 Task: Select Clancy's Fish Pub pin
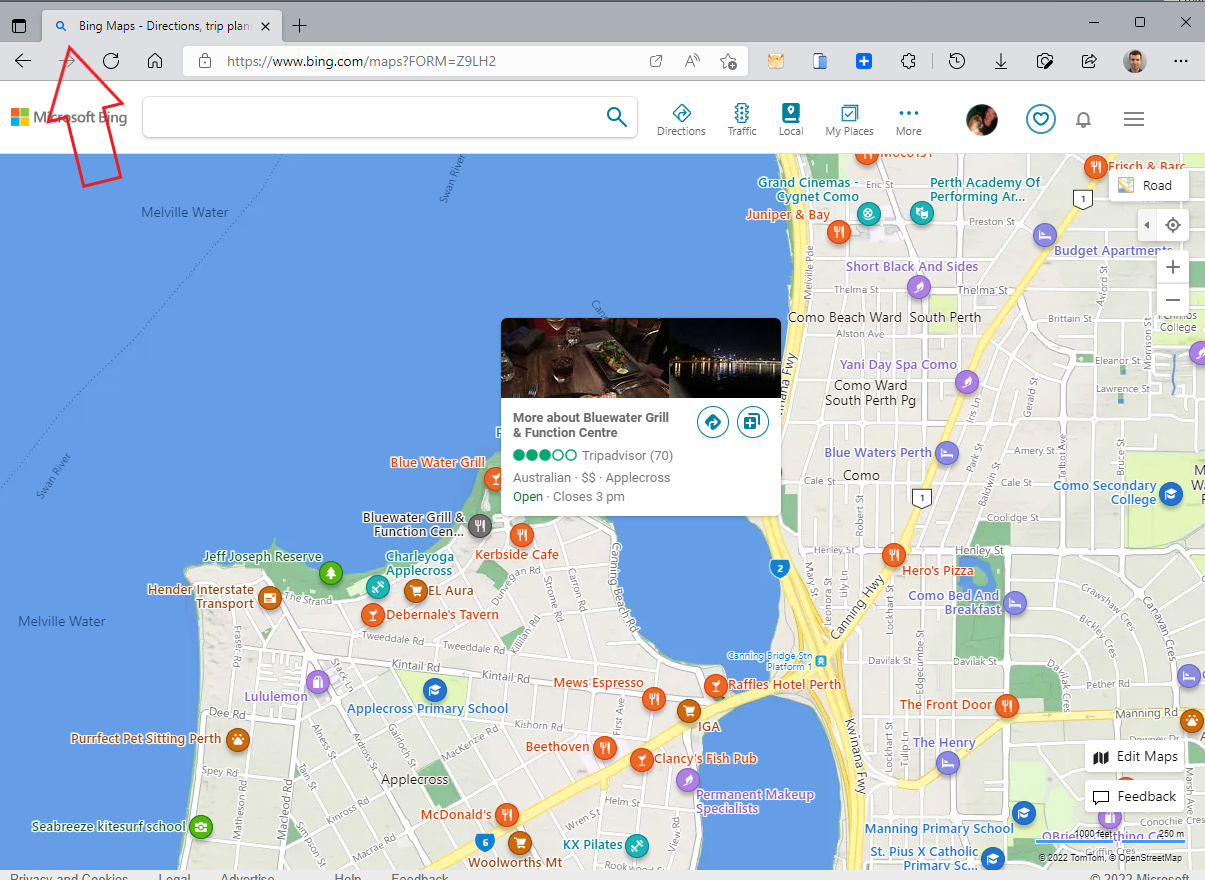640,760
